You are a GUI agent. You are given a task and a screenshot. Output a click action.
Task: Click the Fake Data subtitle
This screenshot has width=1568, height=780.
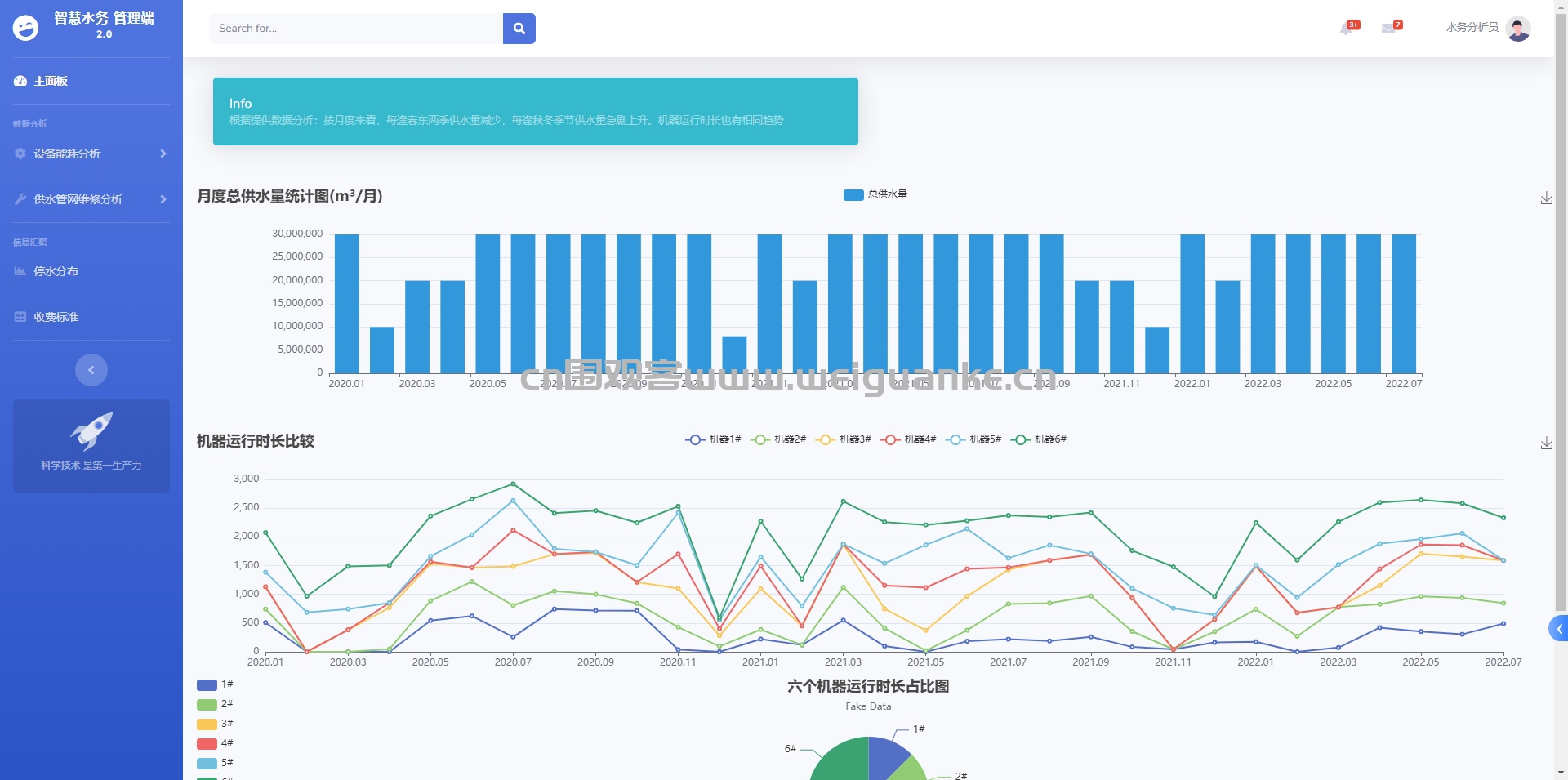click(868, 706)
